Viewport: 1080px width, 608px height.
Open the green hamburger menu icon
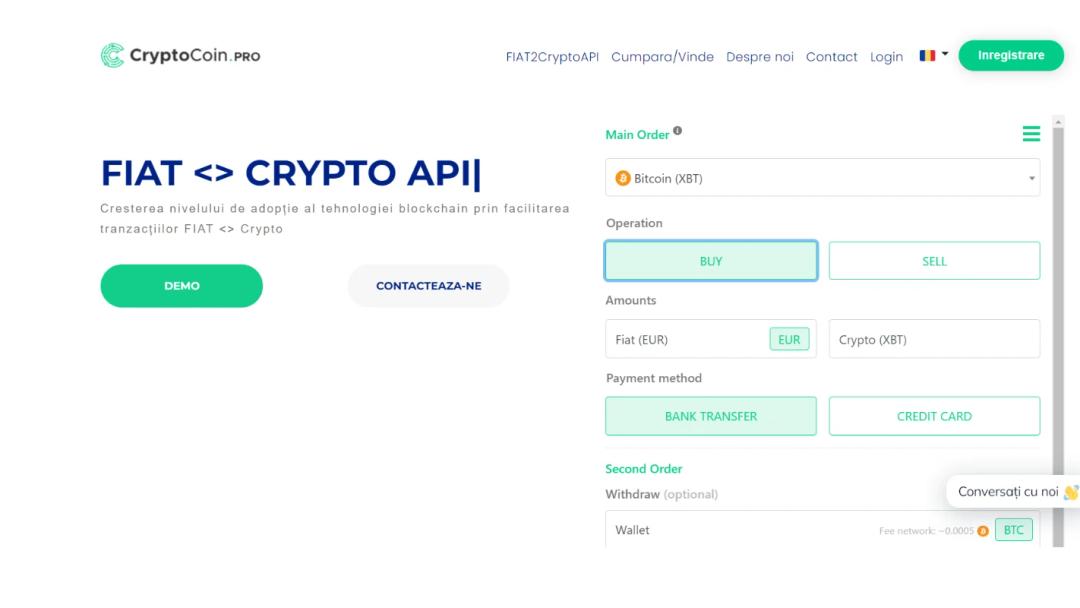tap(1031, 134)
